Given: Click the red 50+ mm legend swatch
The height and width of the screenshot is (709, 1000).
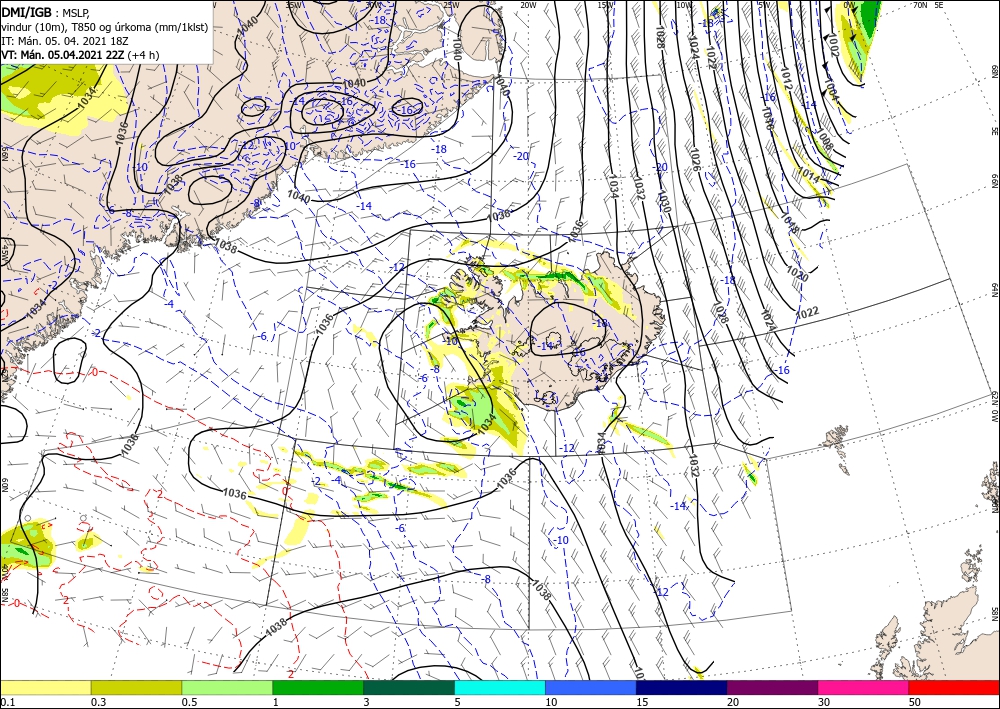Looking at the screenshot, I should 954,687.
